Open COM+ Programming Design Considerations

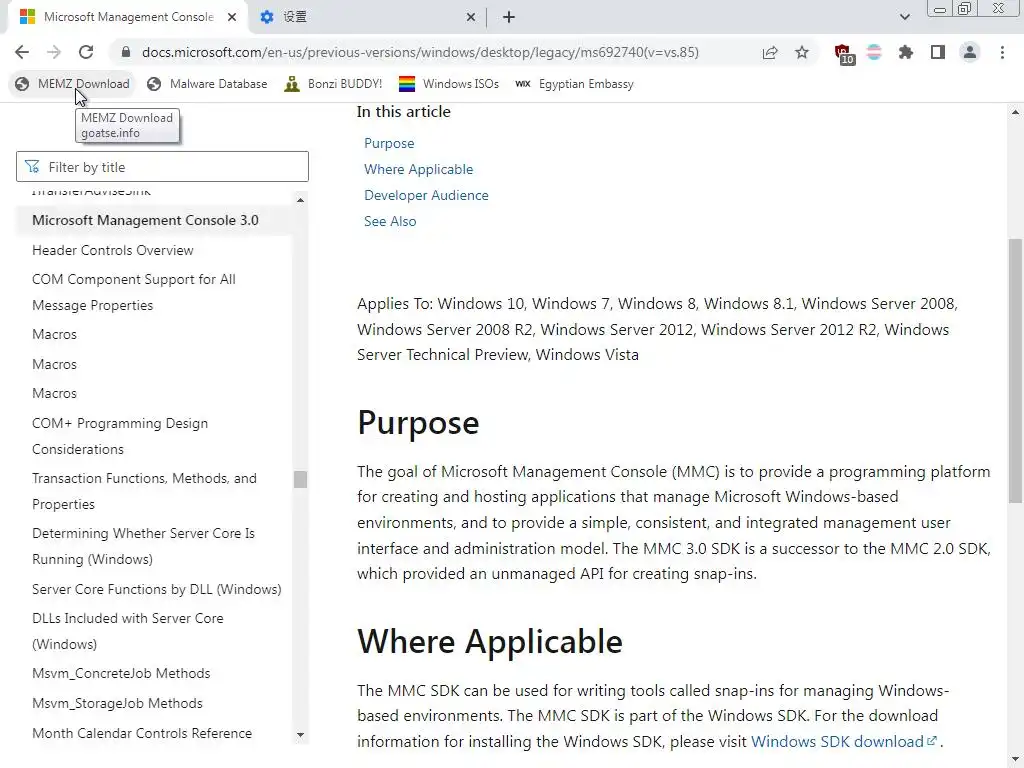pyautogui.click(x=120, y=436)
